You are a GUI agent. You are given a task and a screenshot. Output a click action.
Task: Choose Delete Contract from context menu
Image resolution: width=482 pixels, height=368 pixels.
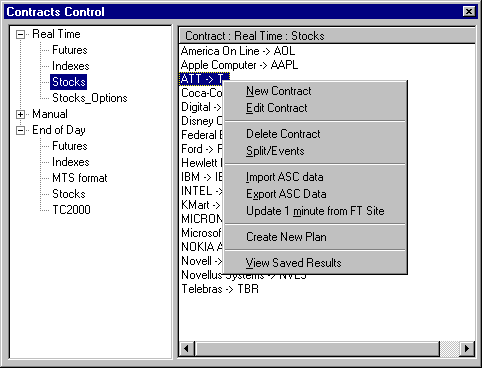tap(315, 134)
